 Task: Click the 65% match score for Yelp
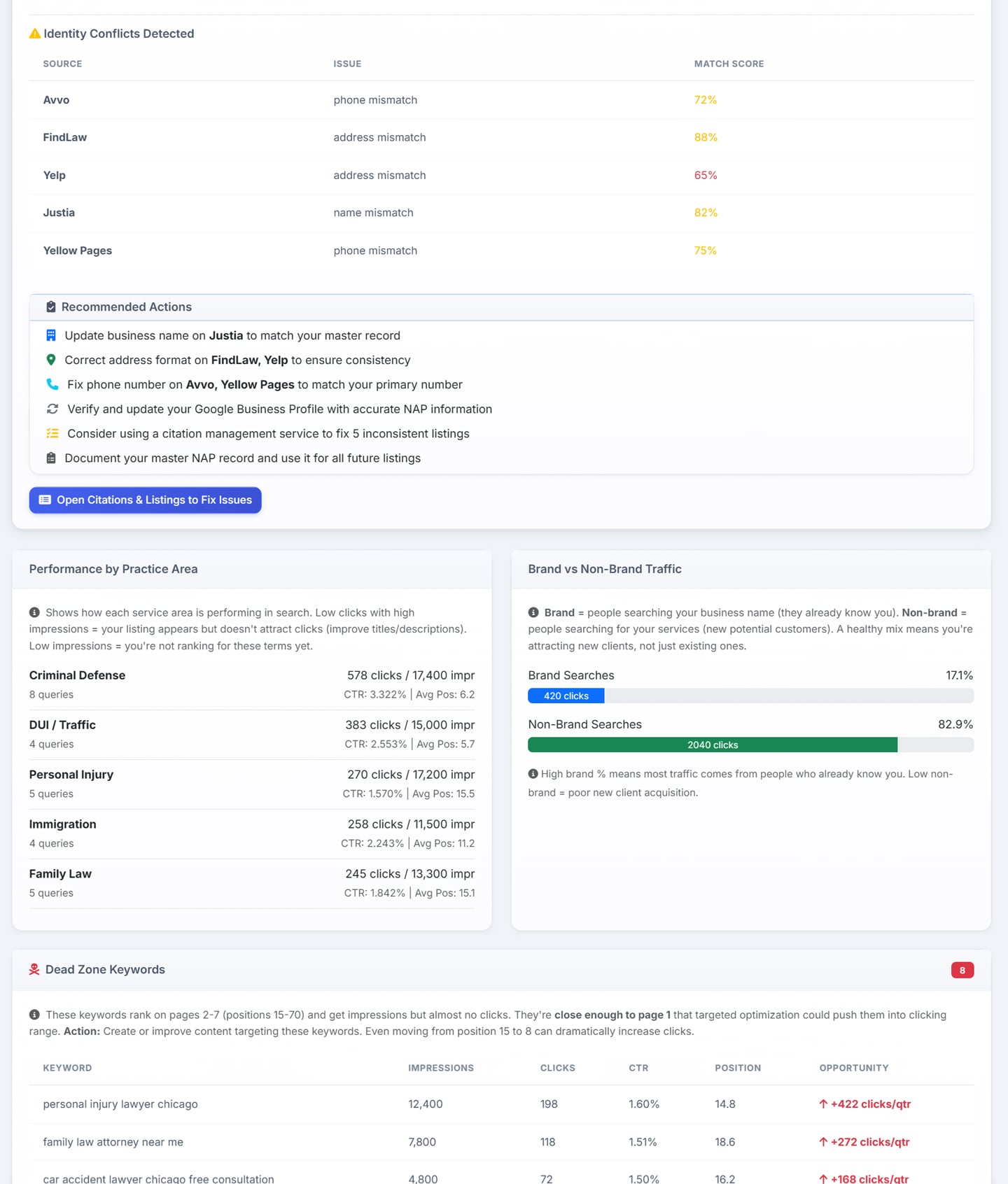click(706, 176)
